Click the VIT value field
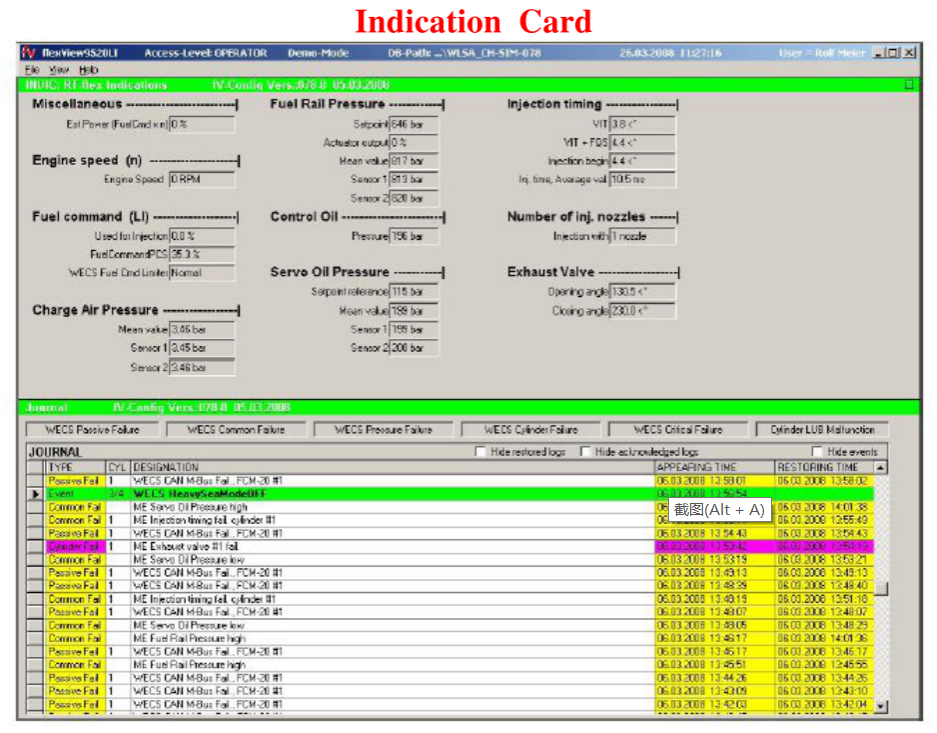937x733 pixels. 642,124
